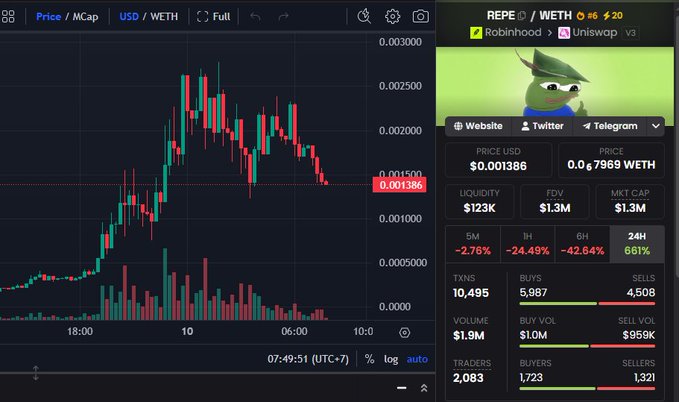Viewport: 679px width, 402px height.
Task: Select USD denomination
Action: [x=129, y=16]
